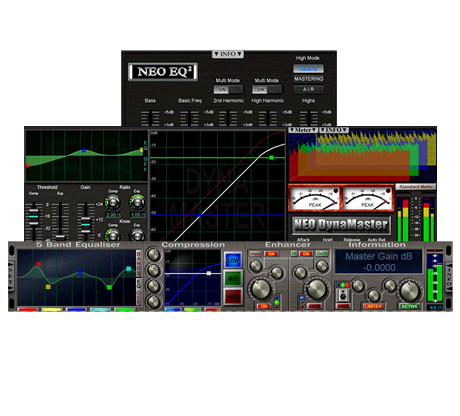Click the left PEAK VU meter
The image size is (460, 416).
point(314,199)
